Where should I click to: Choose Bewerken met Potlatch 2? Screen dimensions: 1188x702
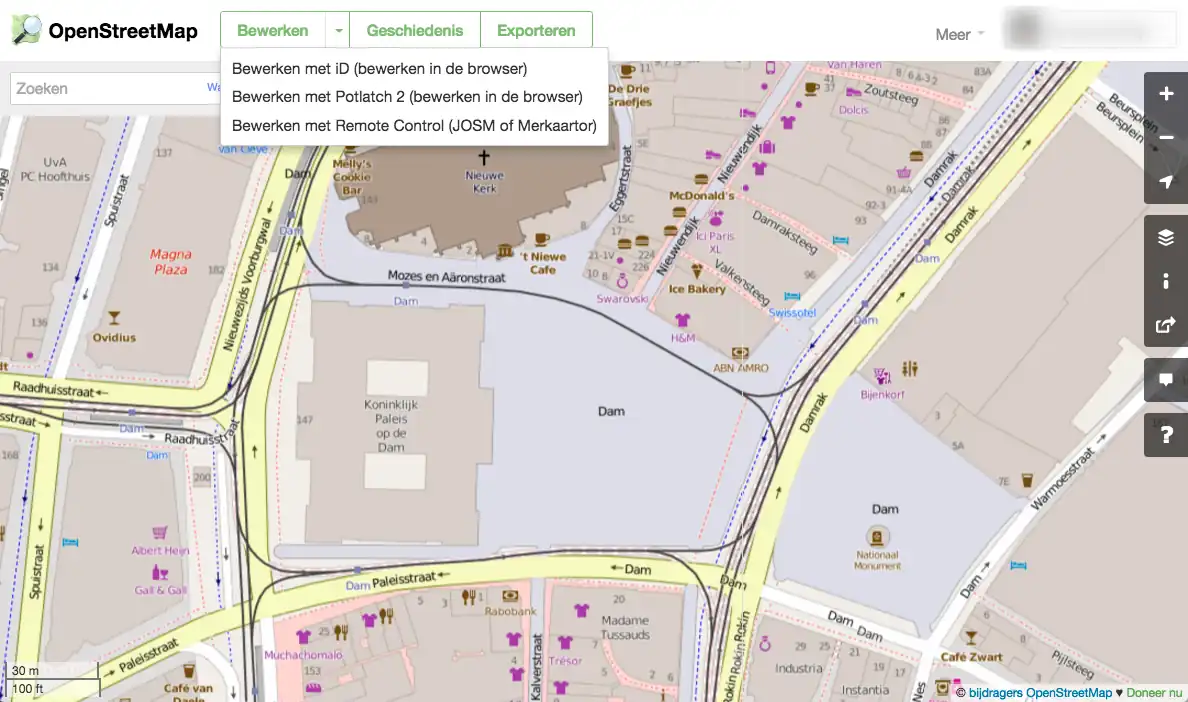click(407, 97)
